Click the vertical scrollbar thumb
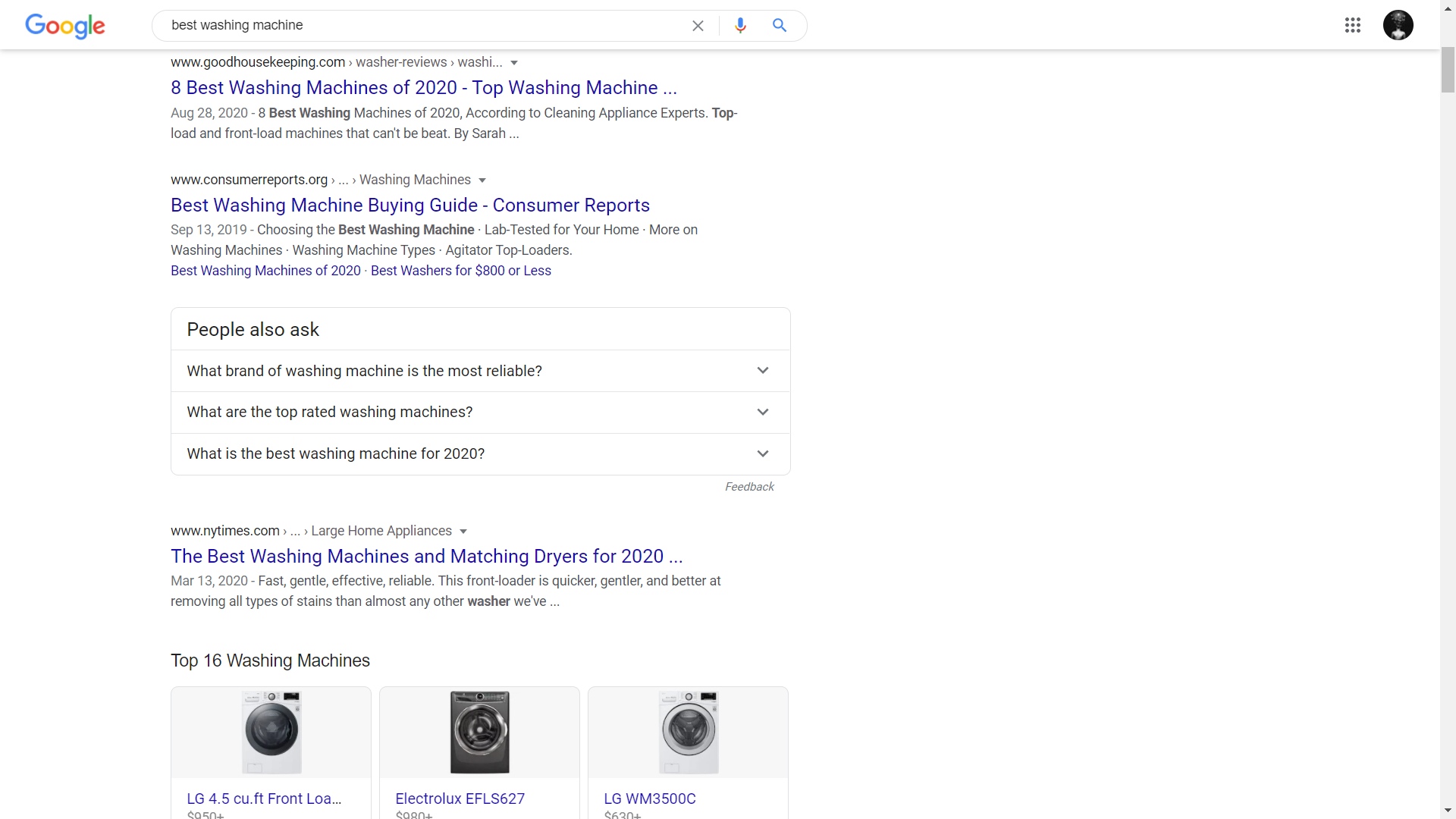The image size is (1456, 819). pos(1448,69)
